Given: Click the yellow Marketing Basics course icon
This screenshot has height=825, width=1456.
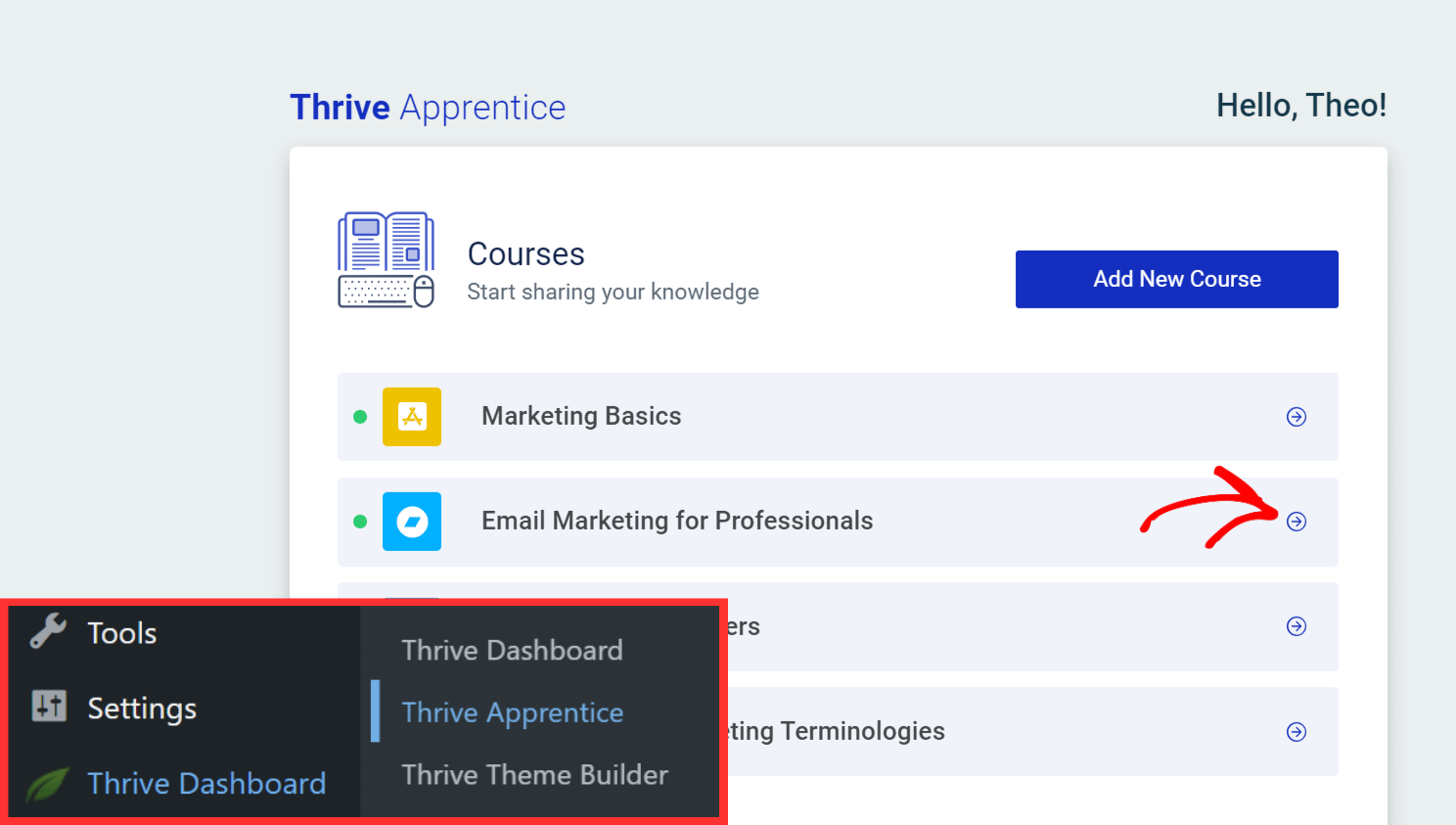Looking at the screenshot, I should coord(412,417).
